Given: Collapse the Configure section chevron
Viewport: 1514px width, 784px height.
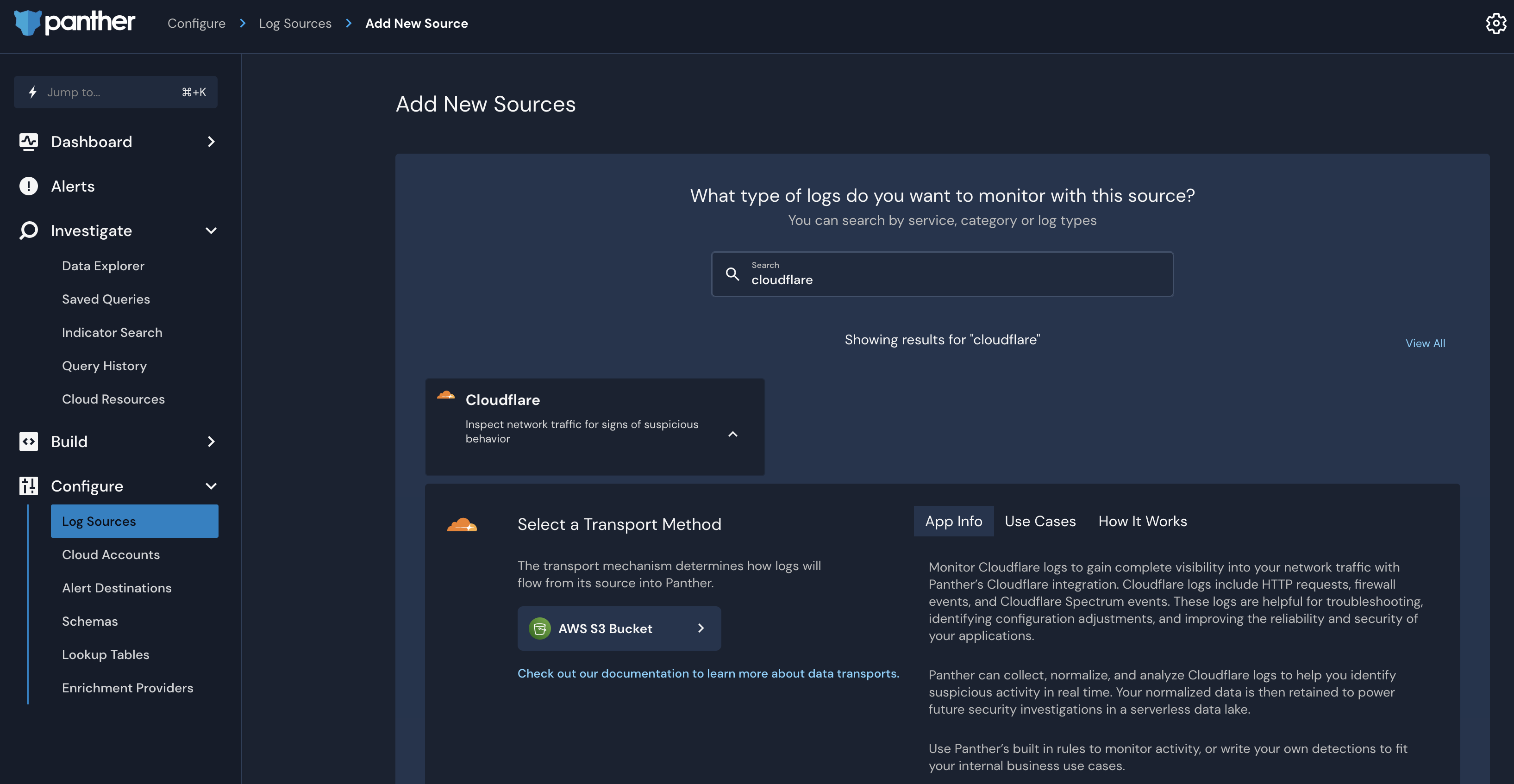Looking at the screenshot, I should [x=211, y=486].
